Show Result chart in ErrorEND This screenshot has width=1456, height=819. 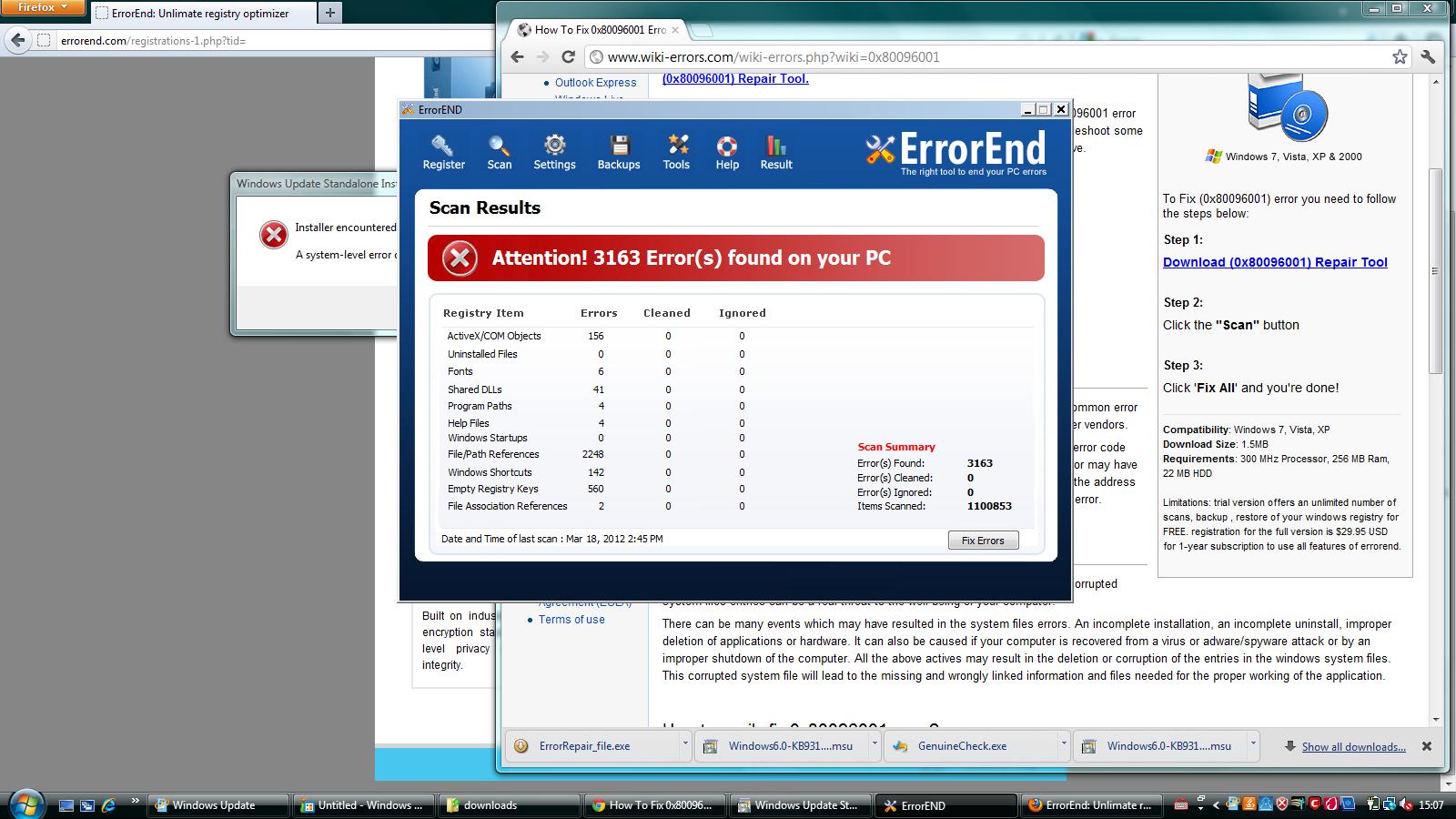[x=776, y=153]
